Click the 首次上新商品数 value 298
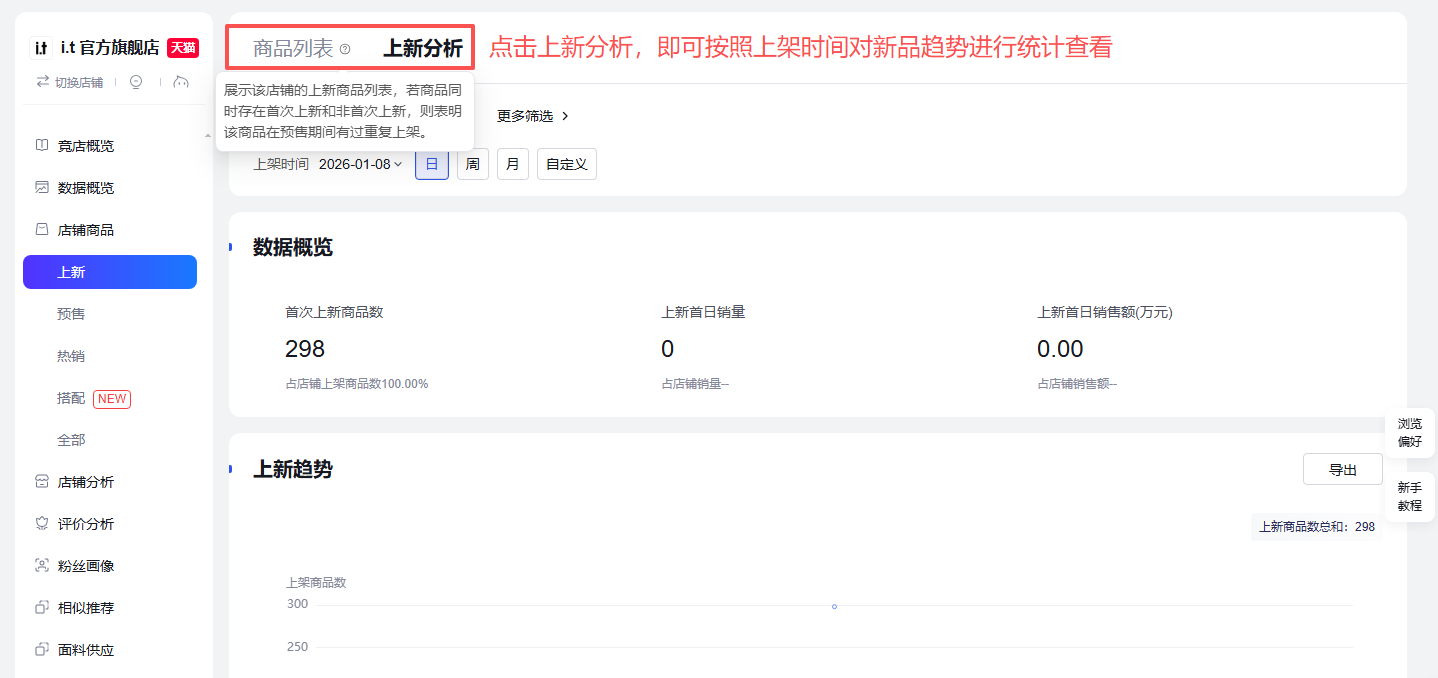The width and height of the screenshot is (1438, 678). pyautogui.click(x=305, y=349)
